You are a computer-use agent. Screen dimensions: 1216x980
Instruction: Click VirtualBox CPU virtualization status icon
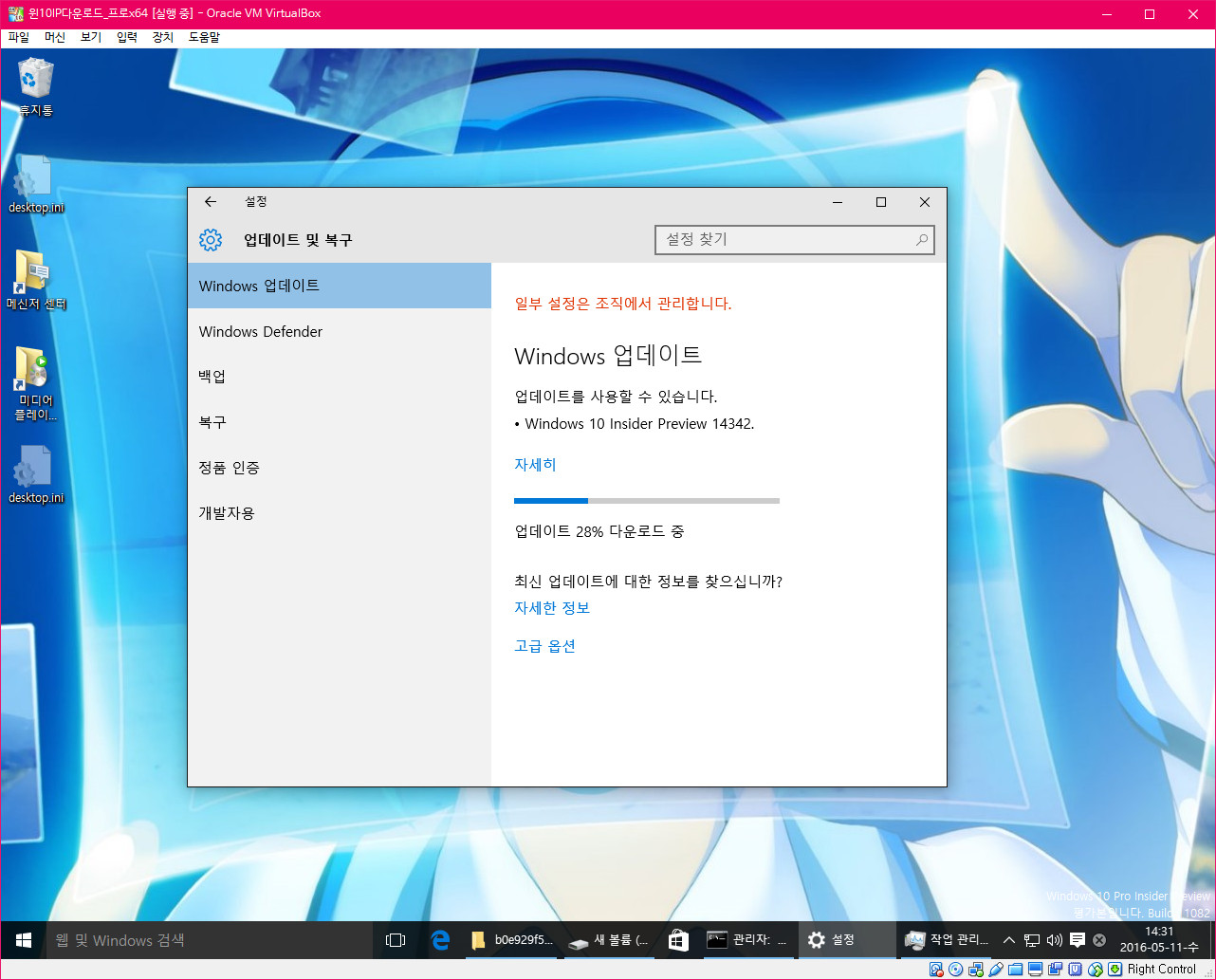(1075, 969)
